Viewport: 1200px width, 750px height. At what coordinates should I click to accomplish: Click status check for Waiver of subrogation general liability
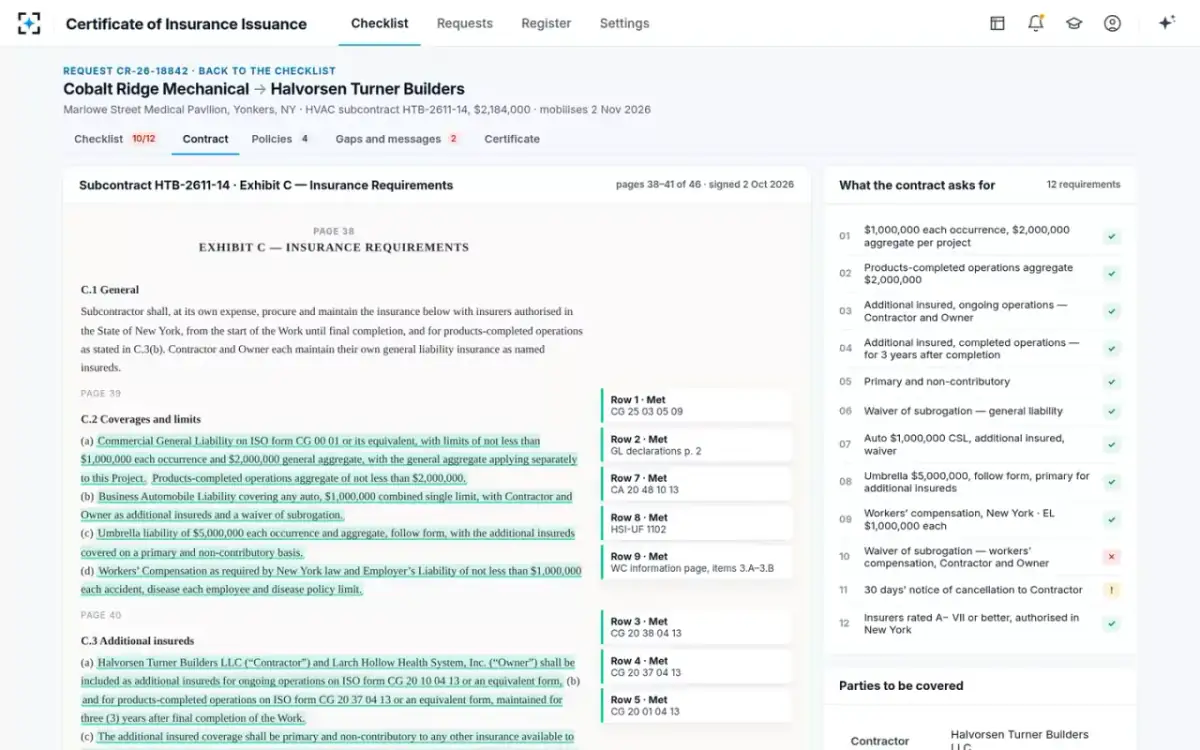tap(1112, 411)
